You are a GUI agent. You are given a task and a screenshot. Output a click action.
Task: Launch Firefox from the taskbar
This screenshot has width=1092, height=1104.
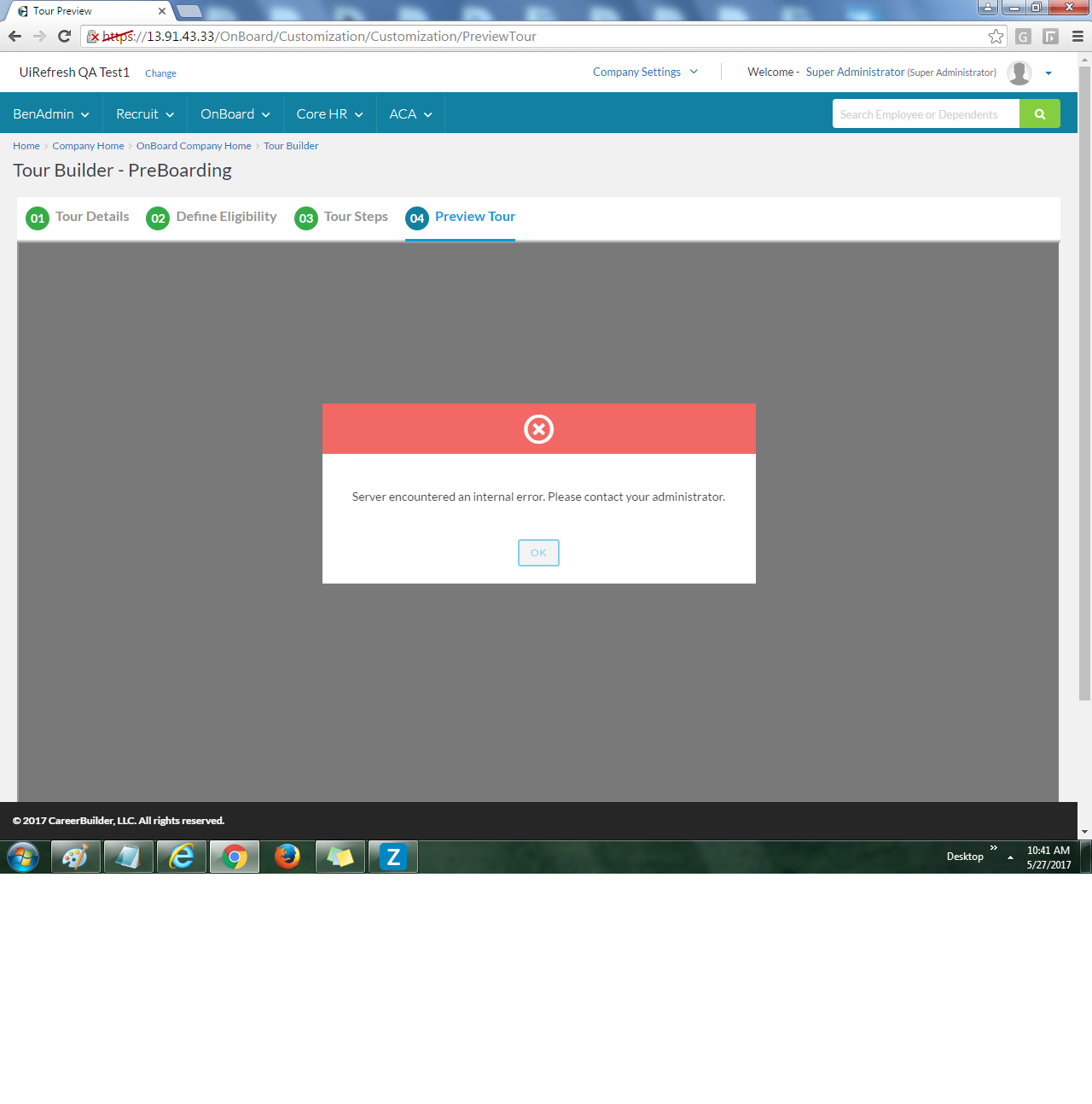(x=288, y=857)
